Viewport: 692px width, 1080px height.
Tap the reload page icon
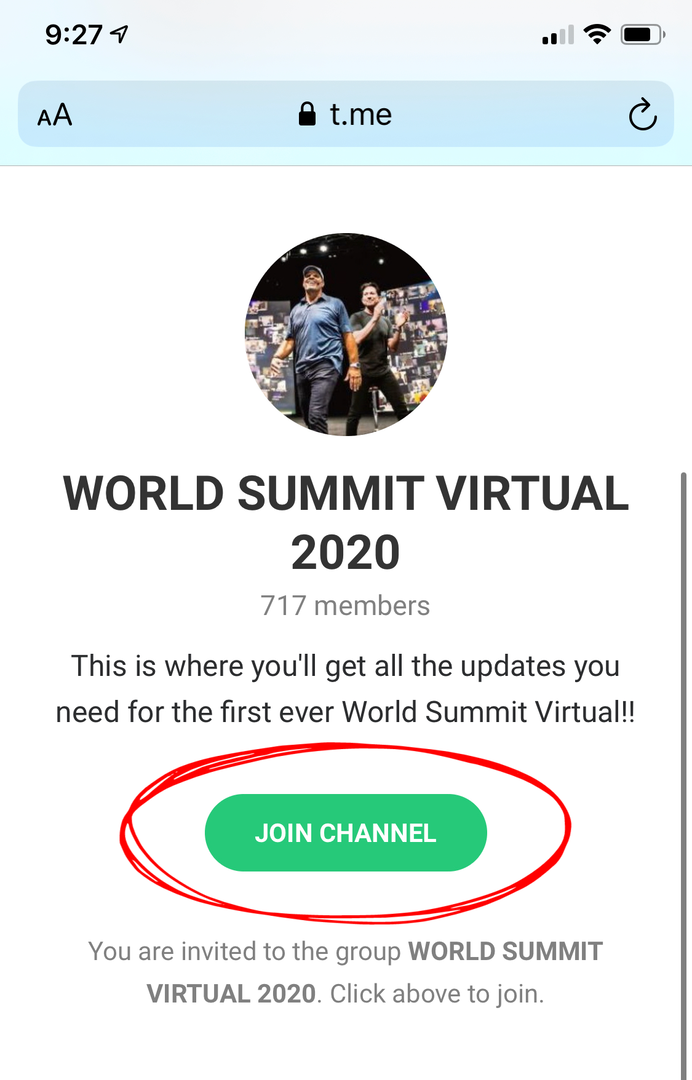point(642,114)
